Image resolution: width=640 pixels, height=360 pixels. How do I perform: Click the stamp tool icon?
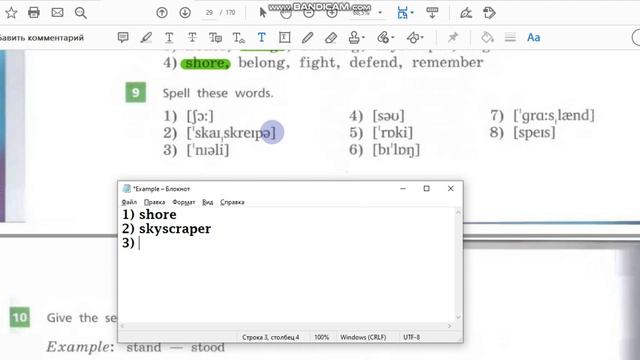click(x=354, y=38)
